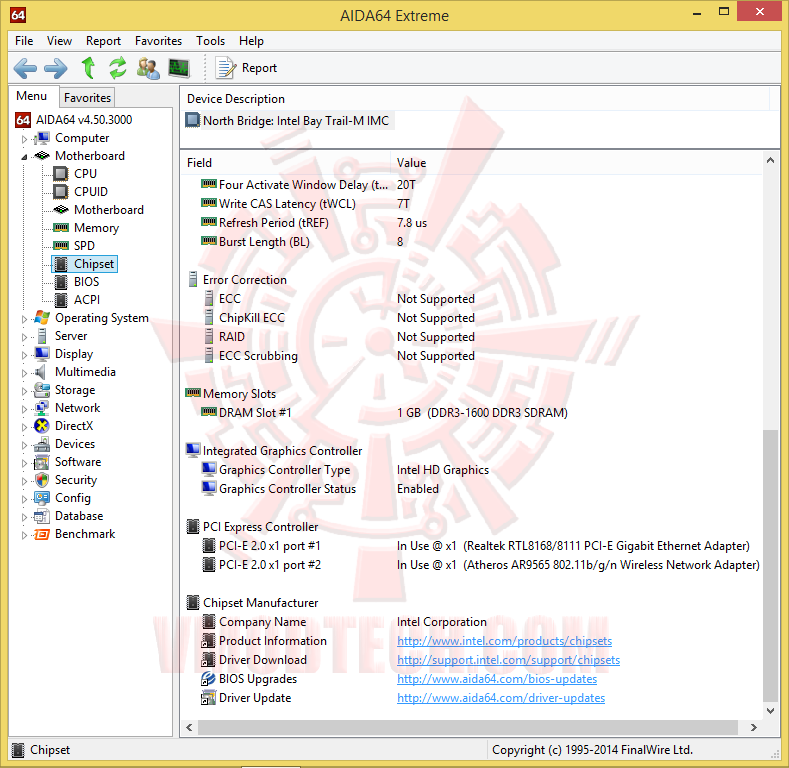Open the Report menu
The width and height of the screenshot is (789, 768).
point(103,41)
